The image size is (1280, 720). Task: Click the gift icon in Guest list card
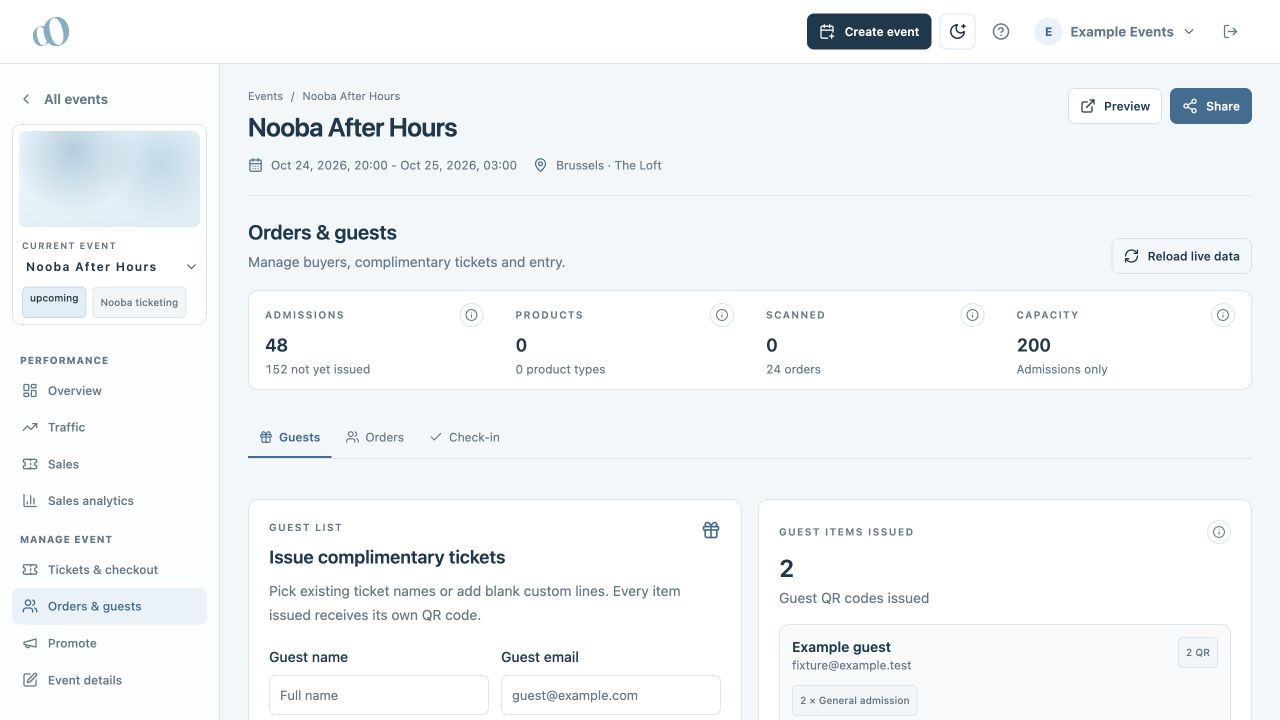pos(711,530)
